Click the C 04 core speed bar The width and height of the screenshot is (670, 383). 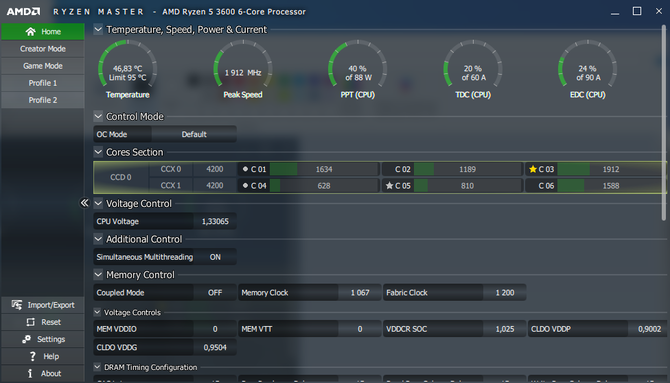click(324, 186)
